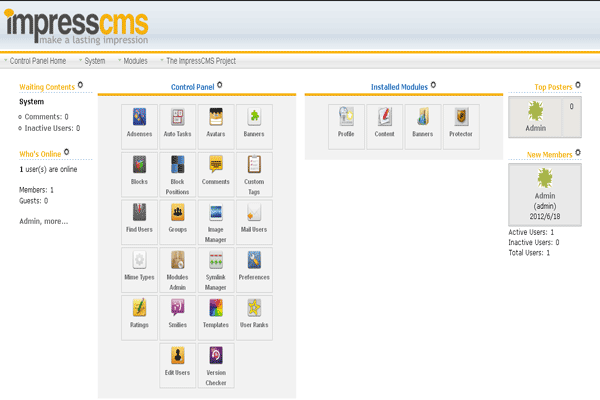Screen dimensions: 600x400
Task: Open the Preferences icon
Action: click(x=254, y=270)
